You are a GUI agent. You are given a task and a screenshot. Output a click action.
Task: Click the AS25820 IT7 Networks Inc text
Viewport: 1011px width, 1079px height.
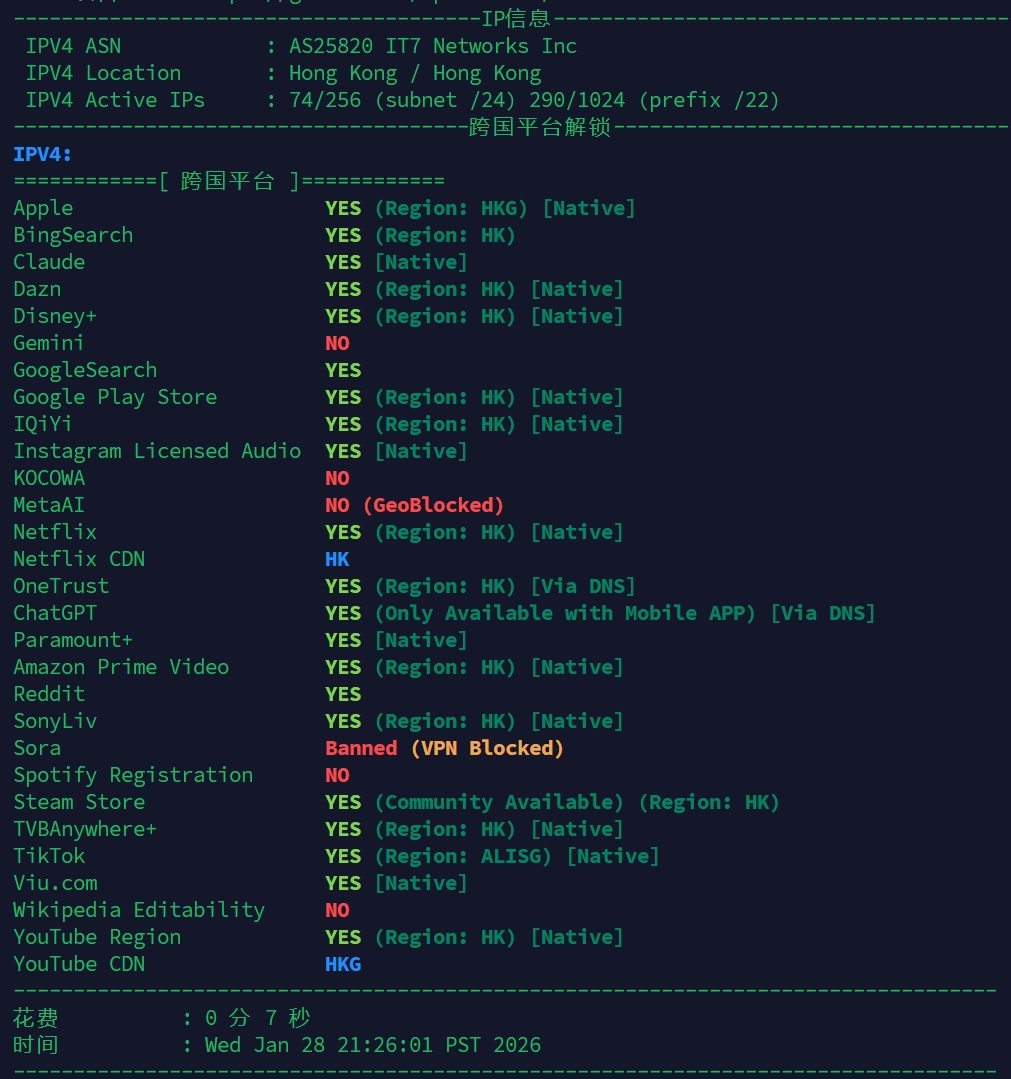[x=432, y=46]
